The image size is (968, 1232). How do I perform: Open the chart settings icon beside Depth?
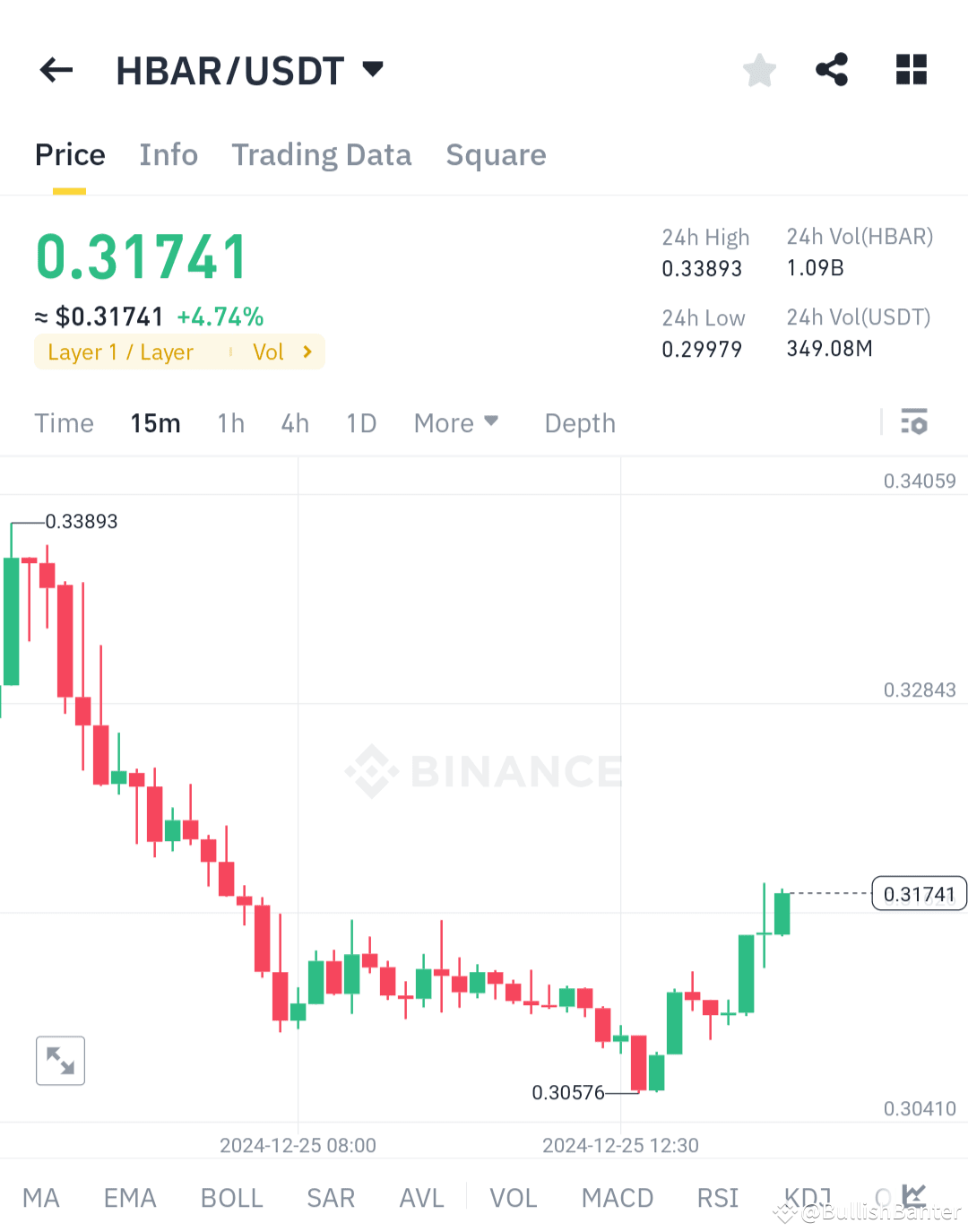coord(914,421)
